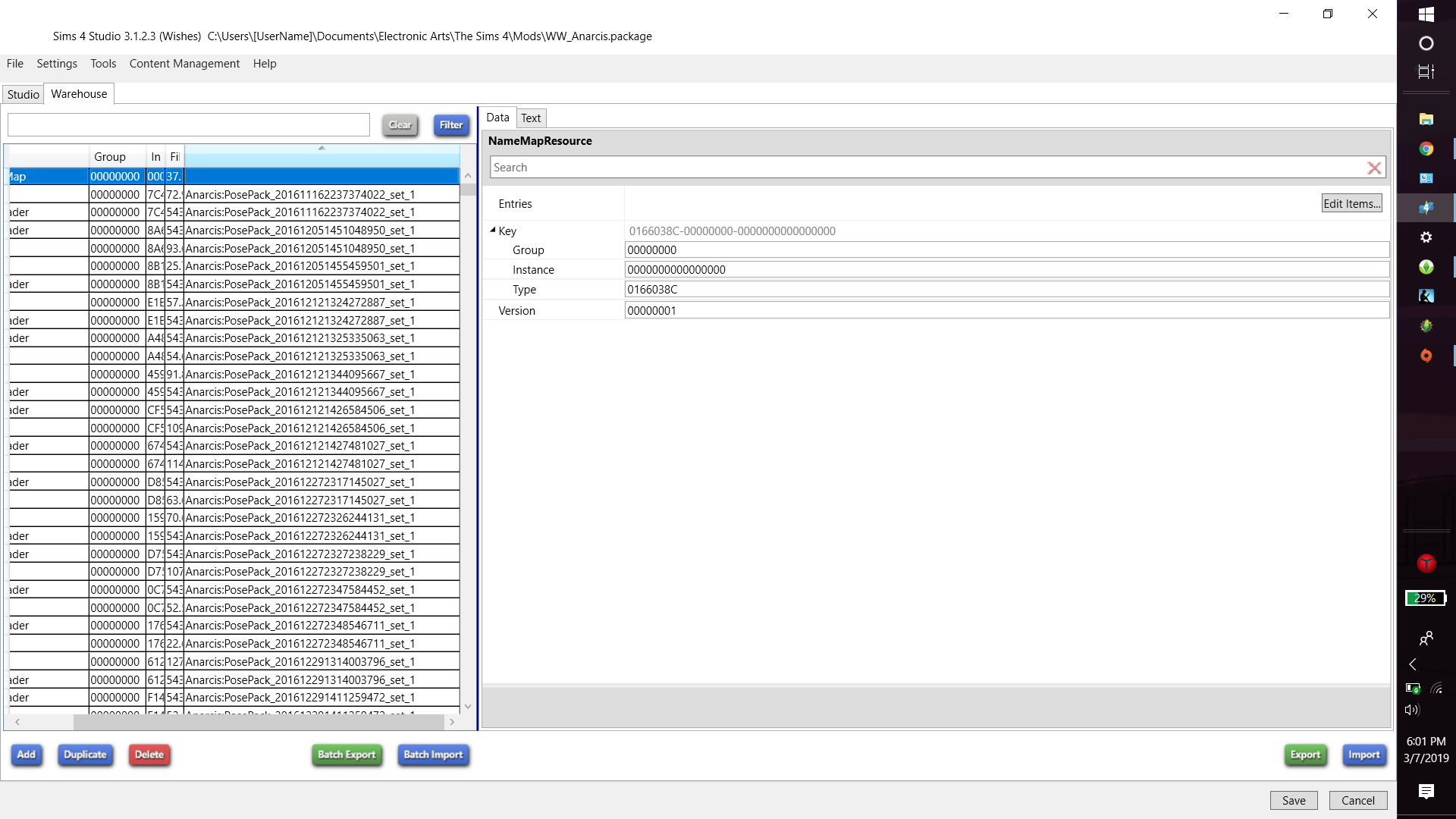Sort by the Group column header
1456x819 pixels.
(x=118, y=157)
